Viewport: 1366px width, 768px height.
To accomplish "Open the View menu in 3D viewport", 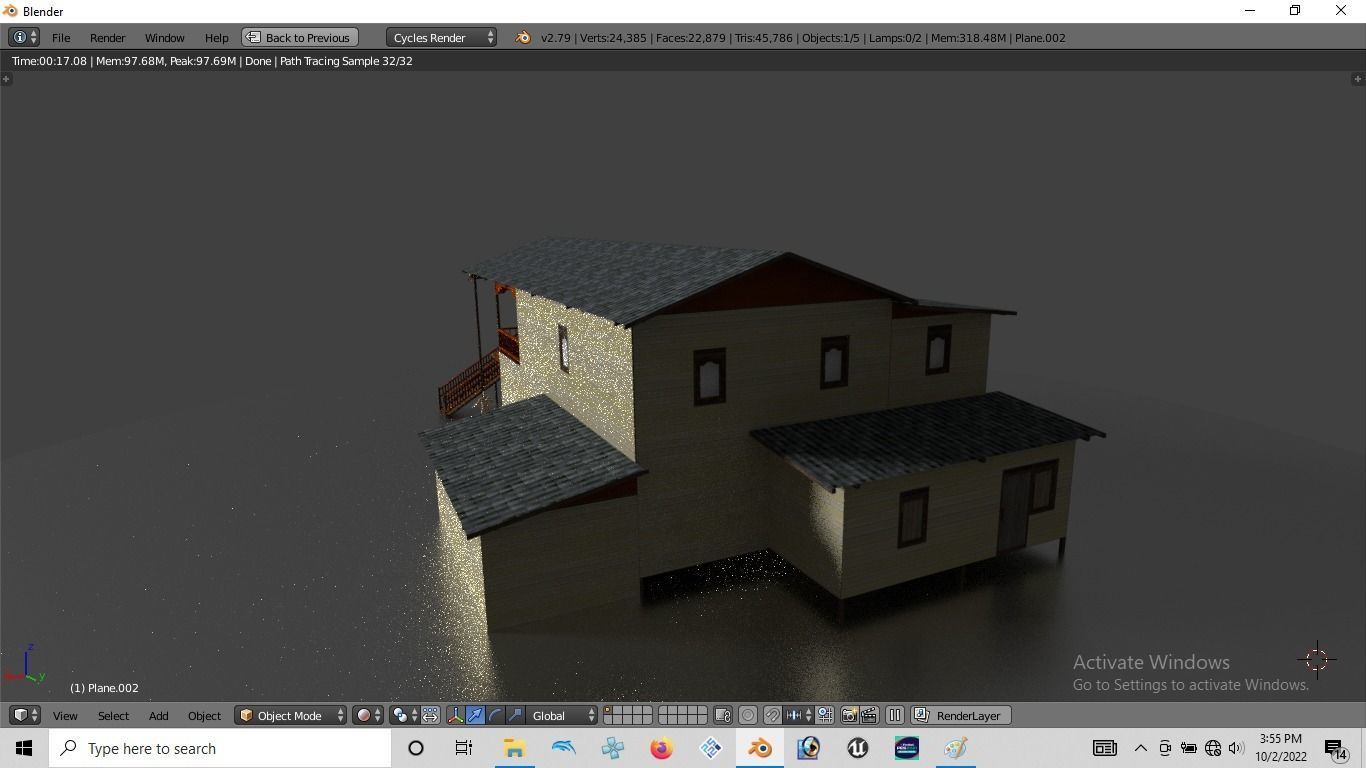I will pos(65,715).
